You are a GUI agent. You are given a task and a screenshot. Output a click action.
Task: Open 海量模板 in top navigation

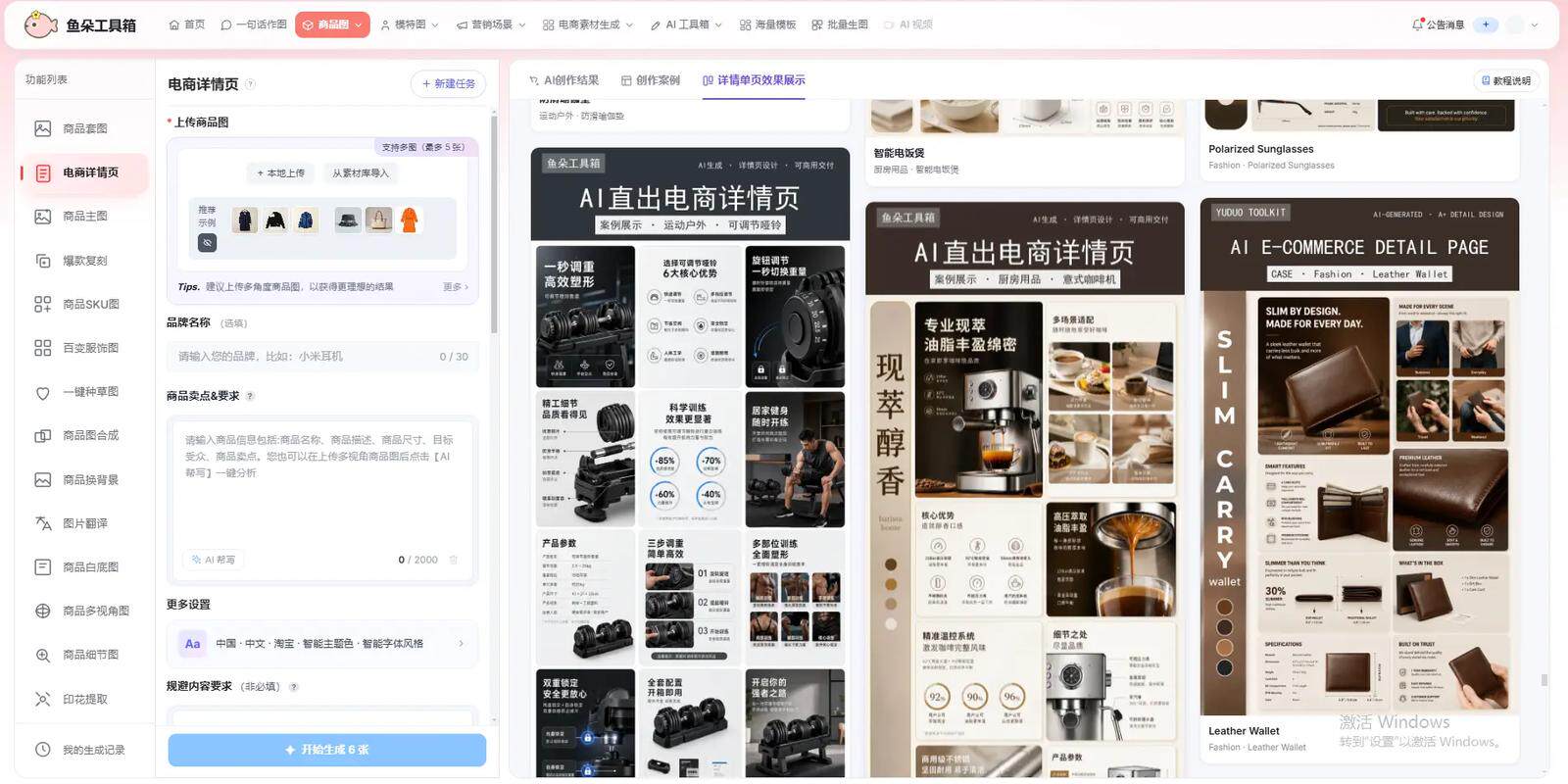pos(767,24)
